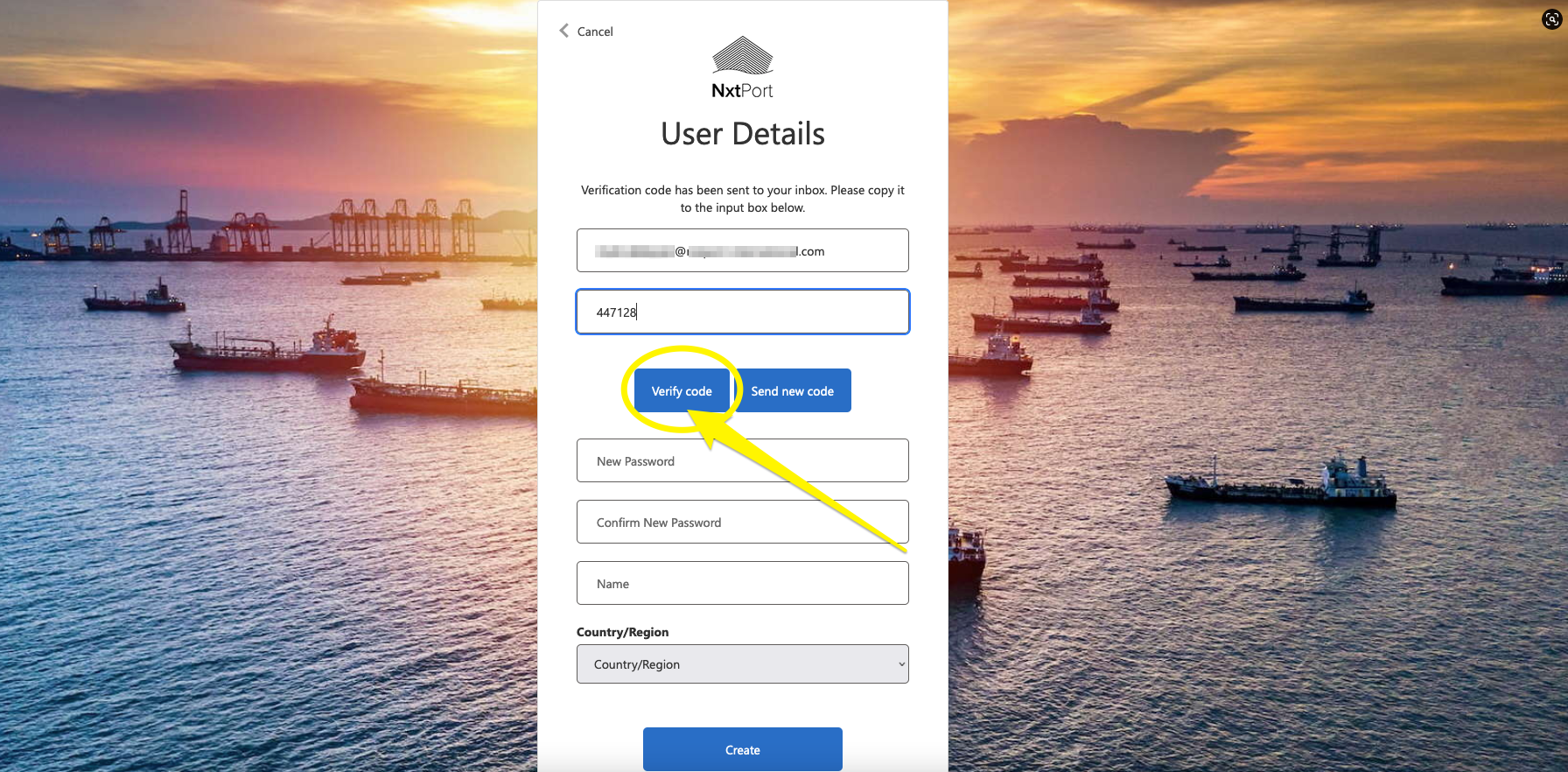Screen dimensions: 1568x772
Task: Focus the Confirm New Password field
Action: 742,523
